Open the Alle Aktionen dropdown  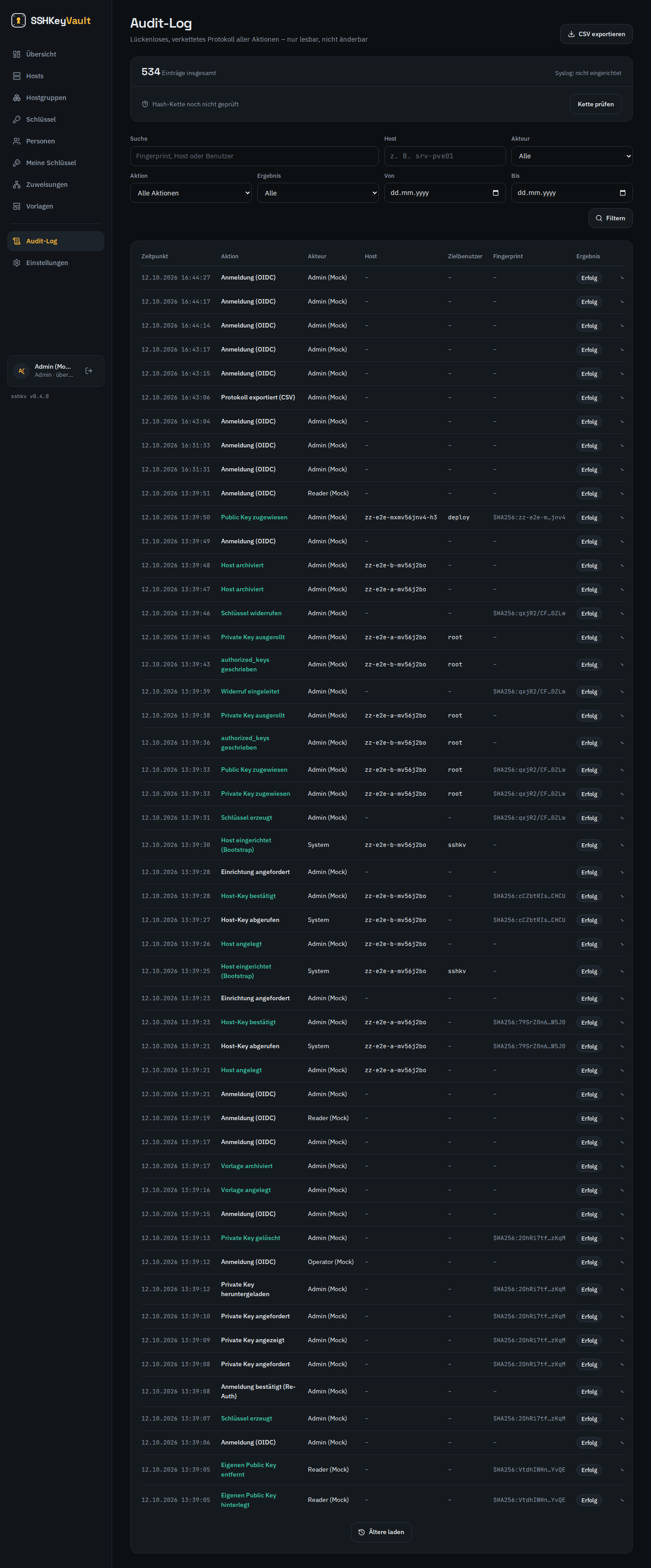point(190,193)
